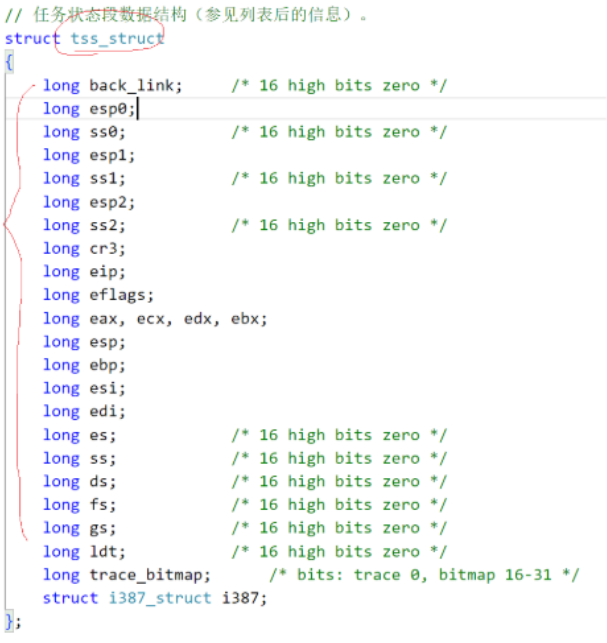Click the closing brace of the struct

pyautogui.click(x=9, y=621)
